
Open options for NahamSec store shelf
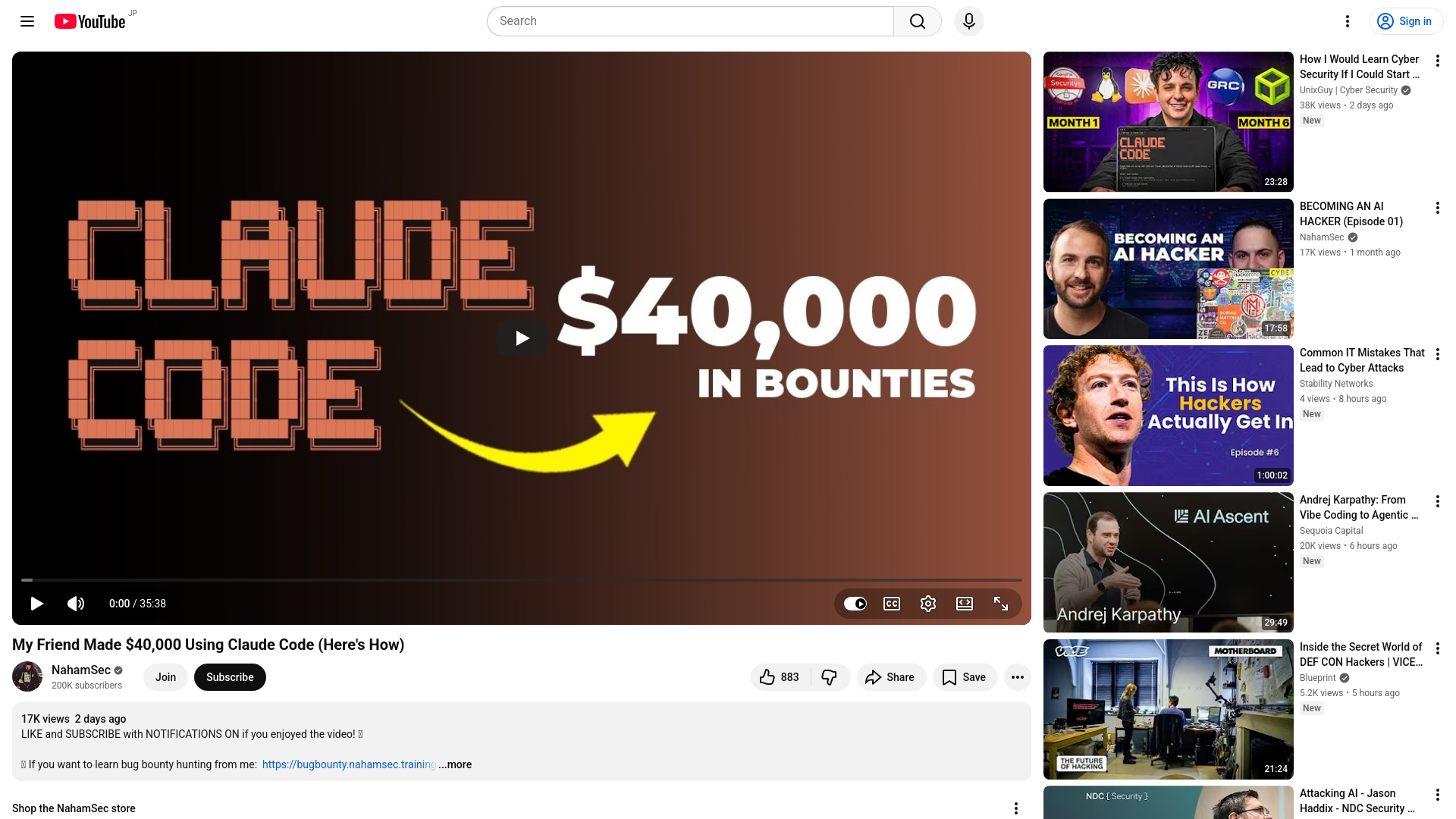[x=1016, y=808]
